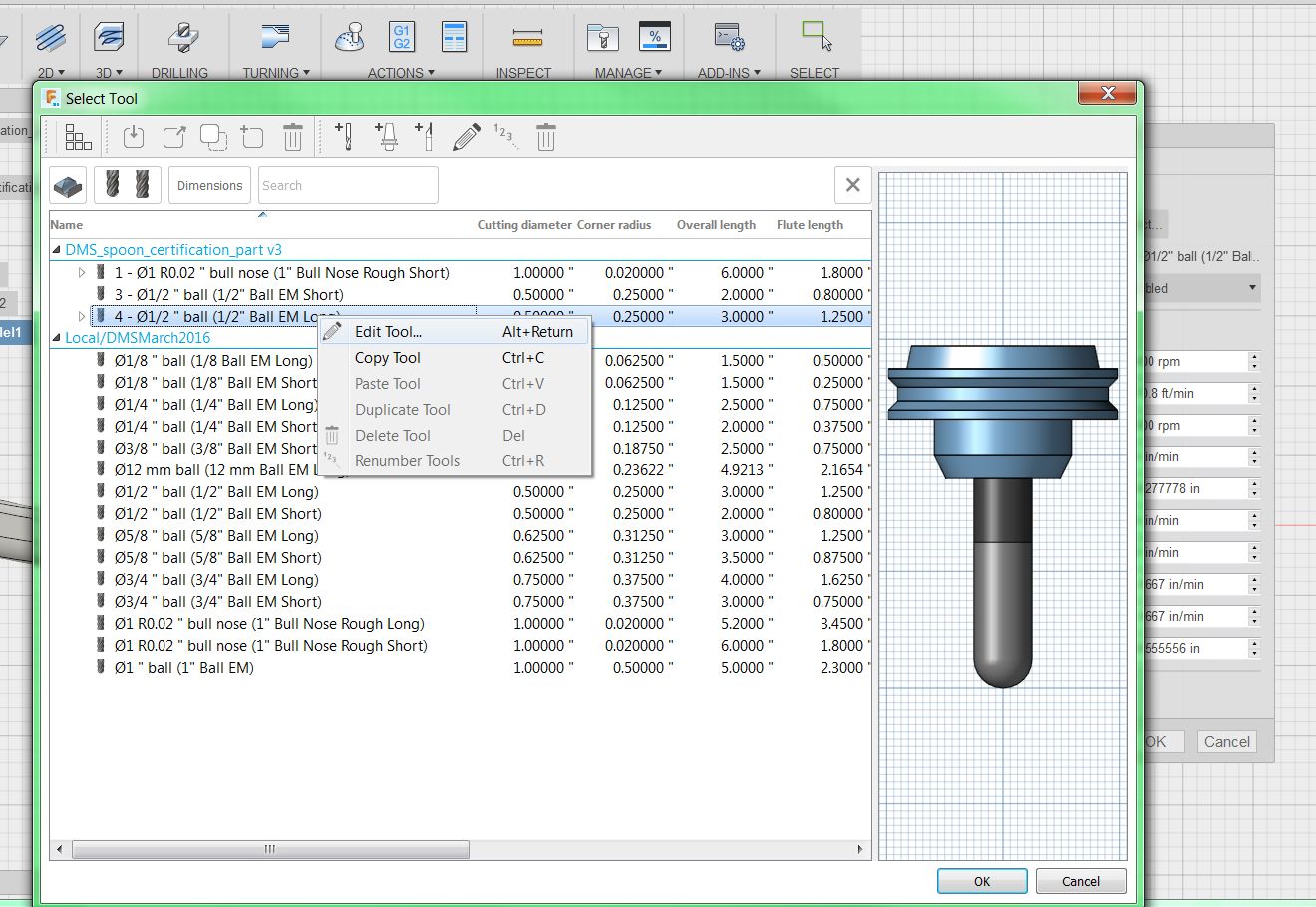The width and height of the screenshot is (1316, 907).
Task: Toggle the tool type filter button
Action: tap(127, 185)
